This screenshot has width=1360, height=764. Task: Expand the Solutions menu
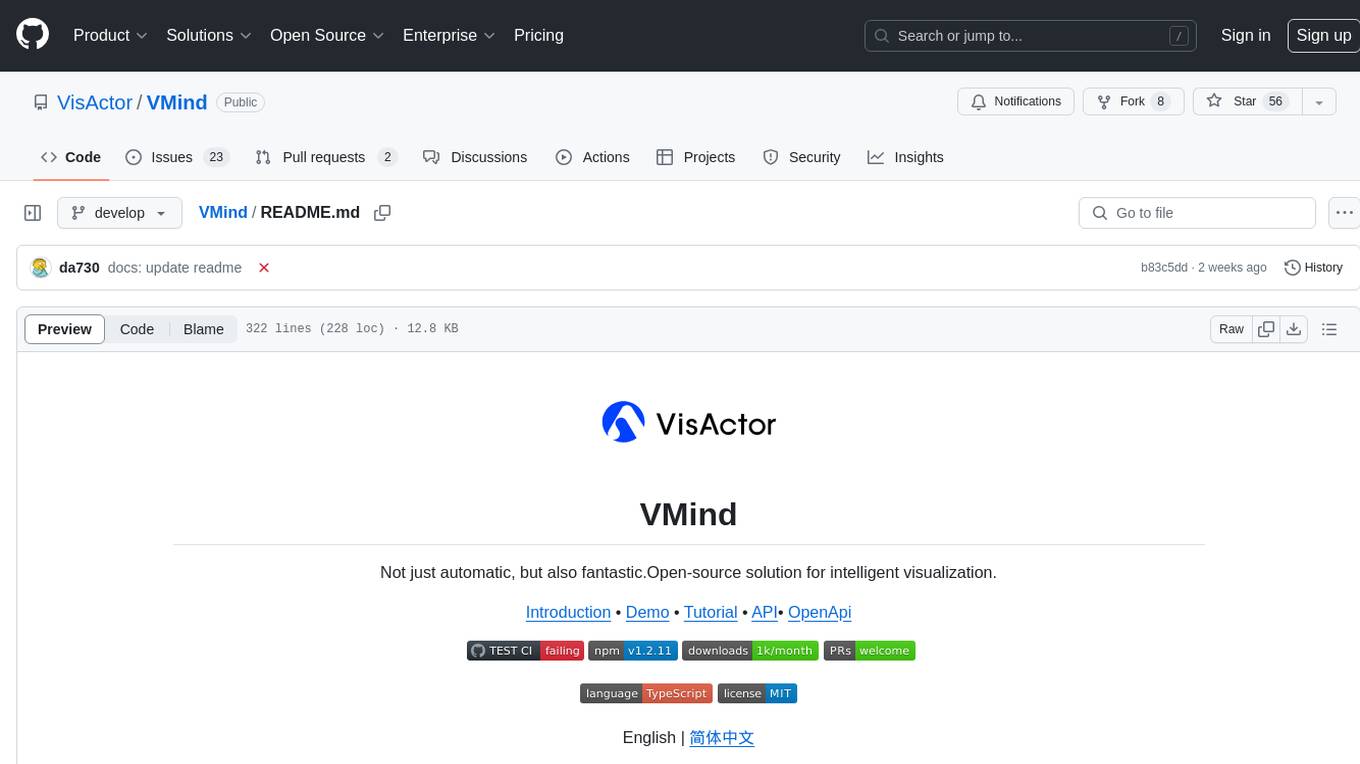[x=209, y=35]
